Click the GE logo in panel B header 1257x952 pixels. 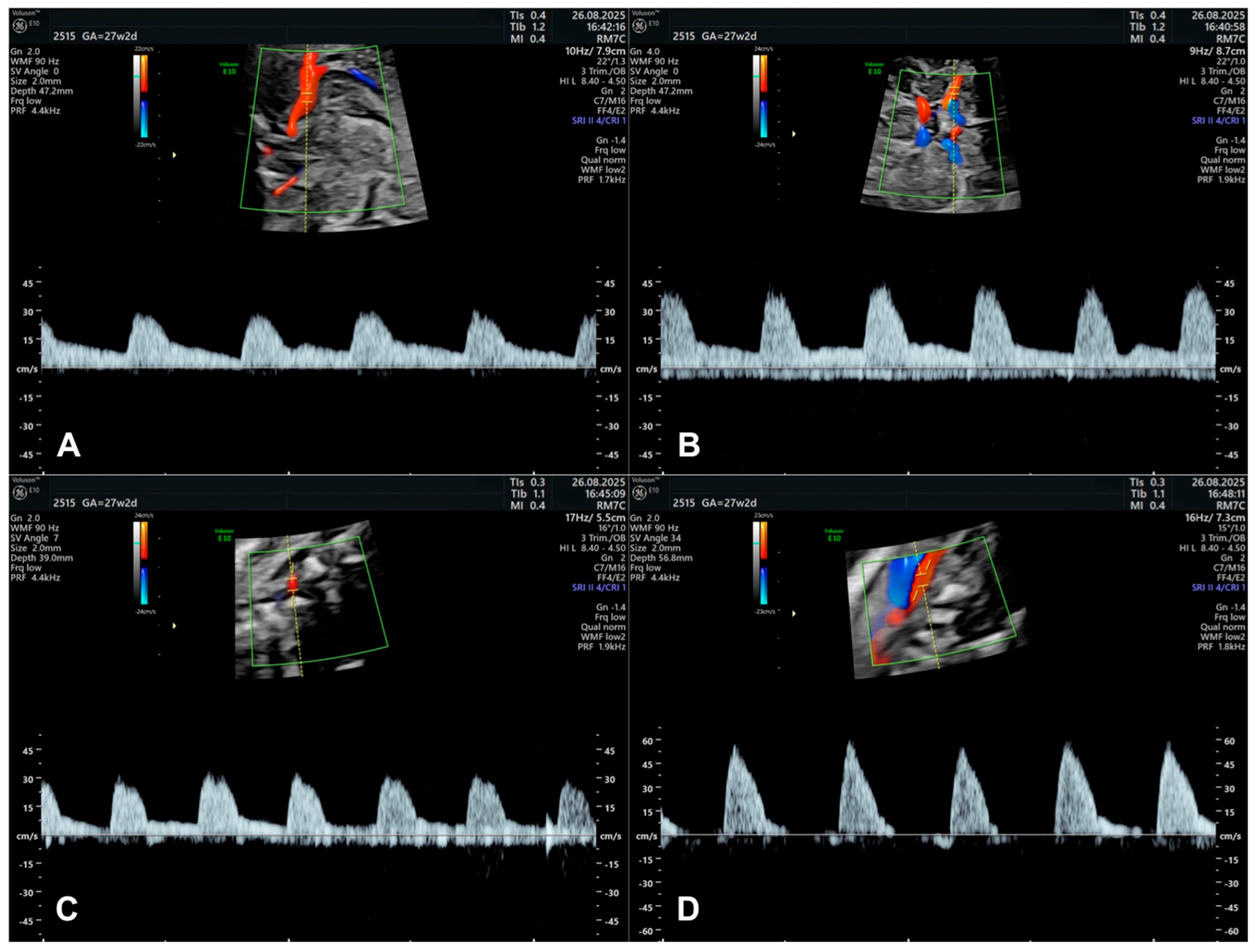639,26
